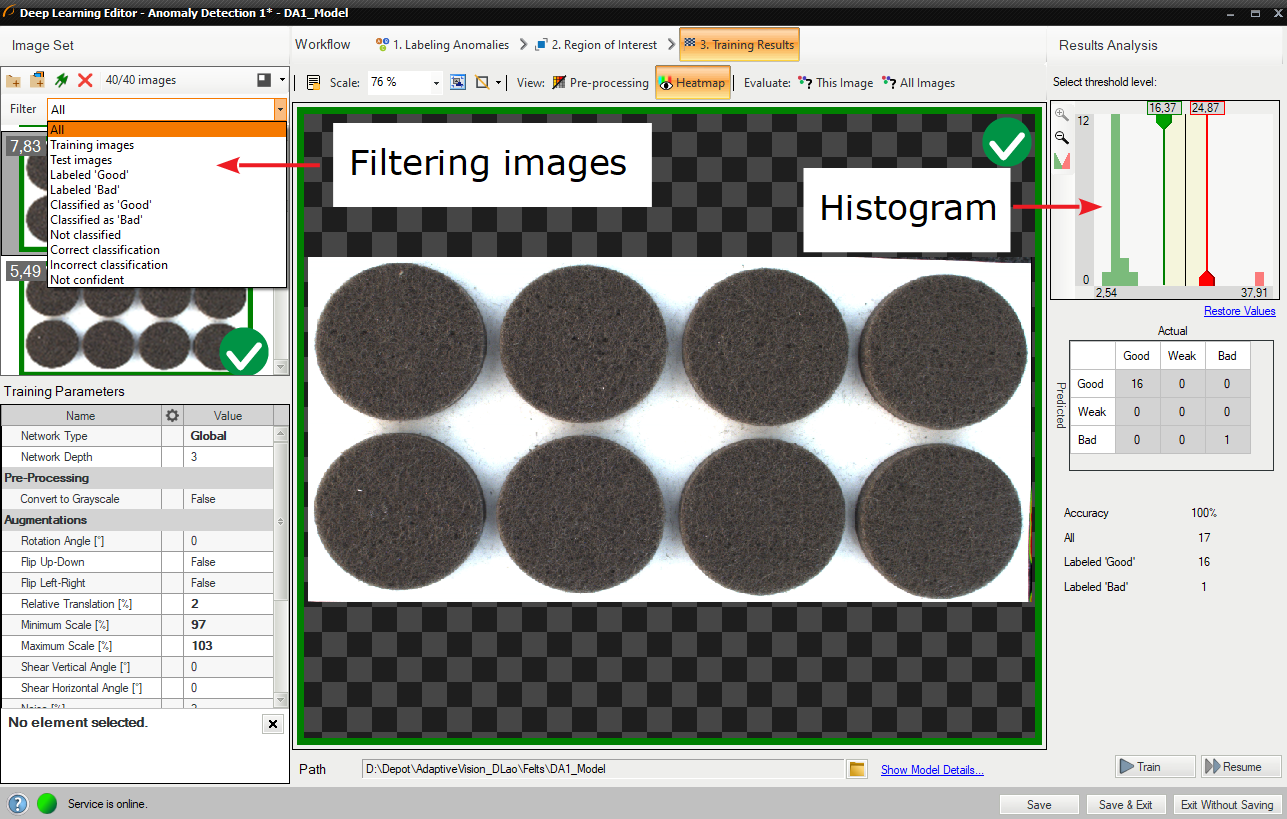Expand the thumbnail view mode dropdown
Screen dimensions: 1287x819
[x=282, y=80]
